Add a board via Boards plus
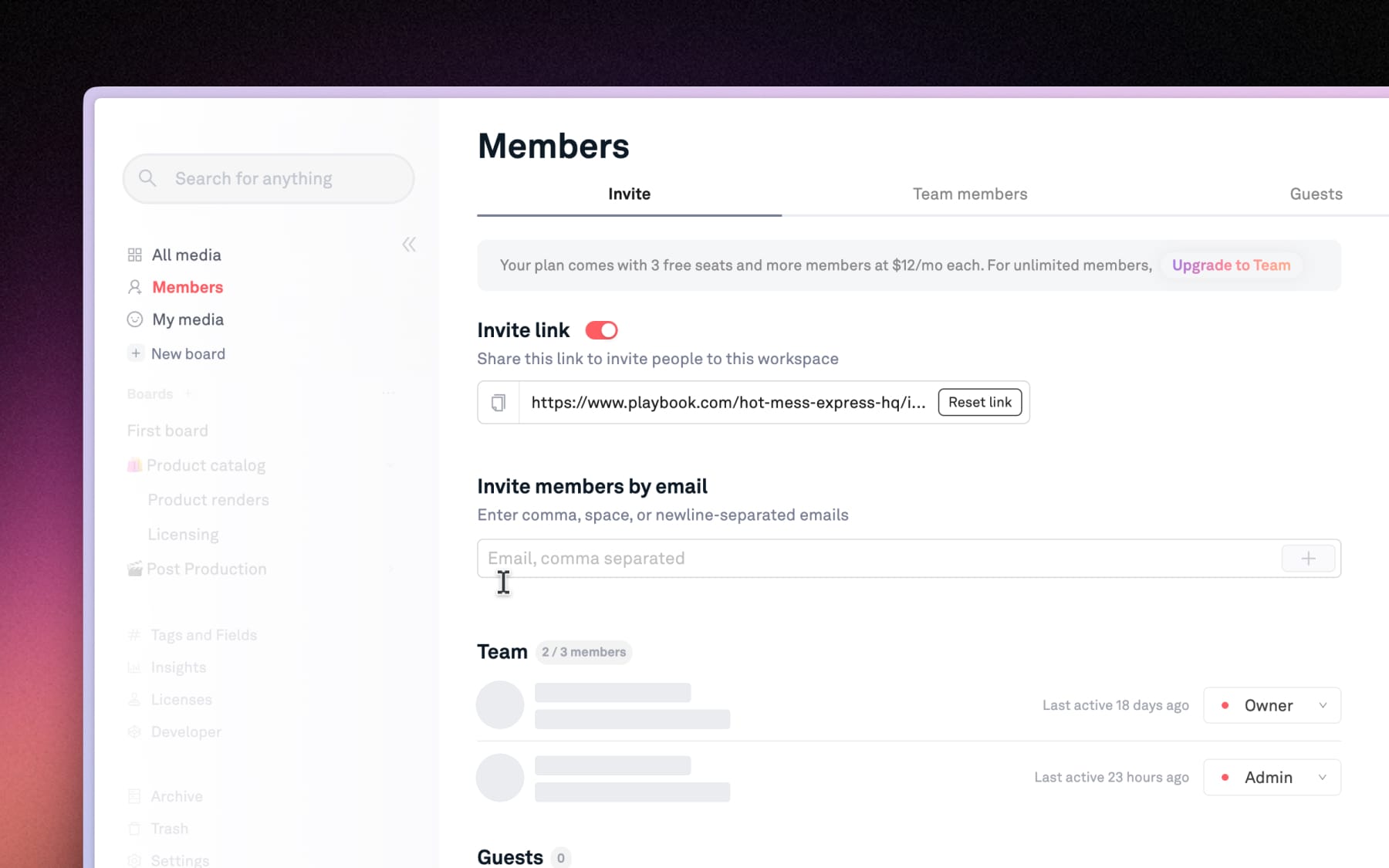Image resolution: width=1389 pixels, height=868 pixels. click(x=188, y=393)
